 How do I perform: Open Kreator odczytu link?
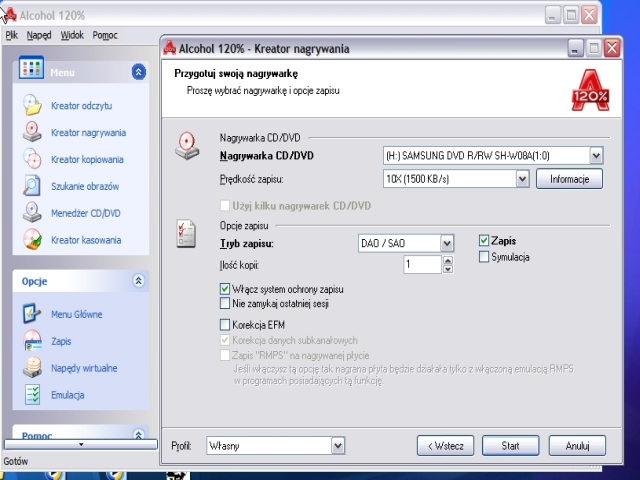coord(82,106)
